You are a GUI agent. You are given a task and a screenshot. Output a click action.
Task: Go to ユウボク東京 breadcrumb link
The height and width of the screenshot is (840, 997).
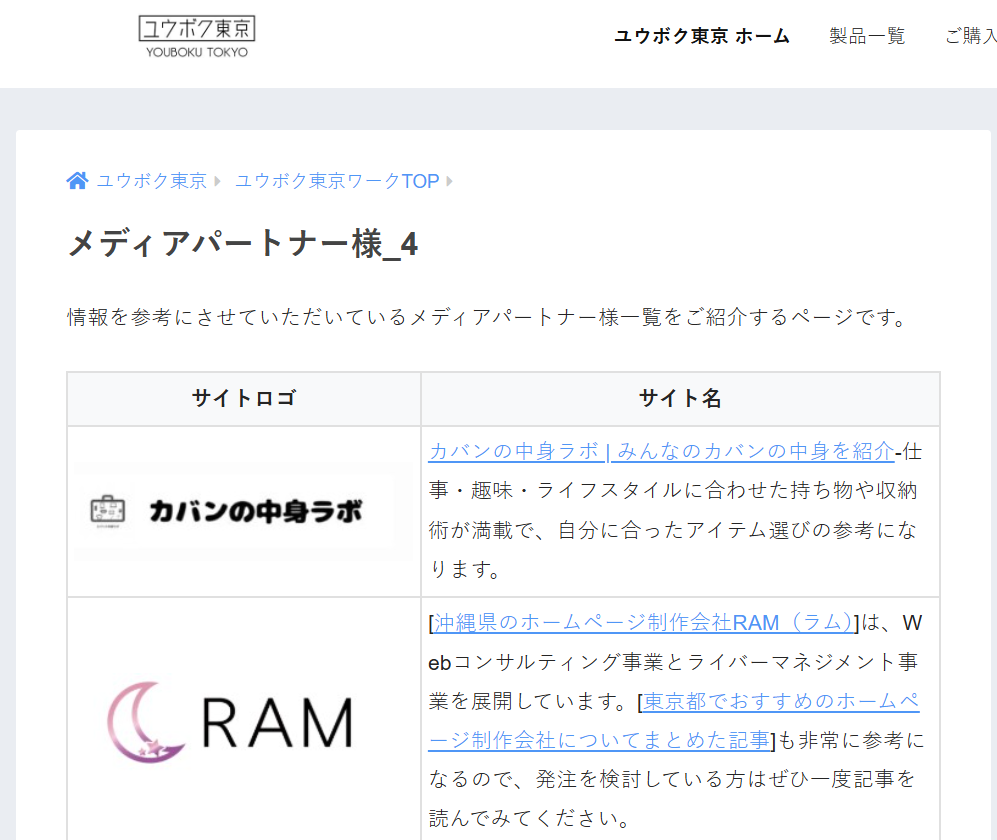pos(152,181)
